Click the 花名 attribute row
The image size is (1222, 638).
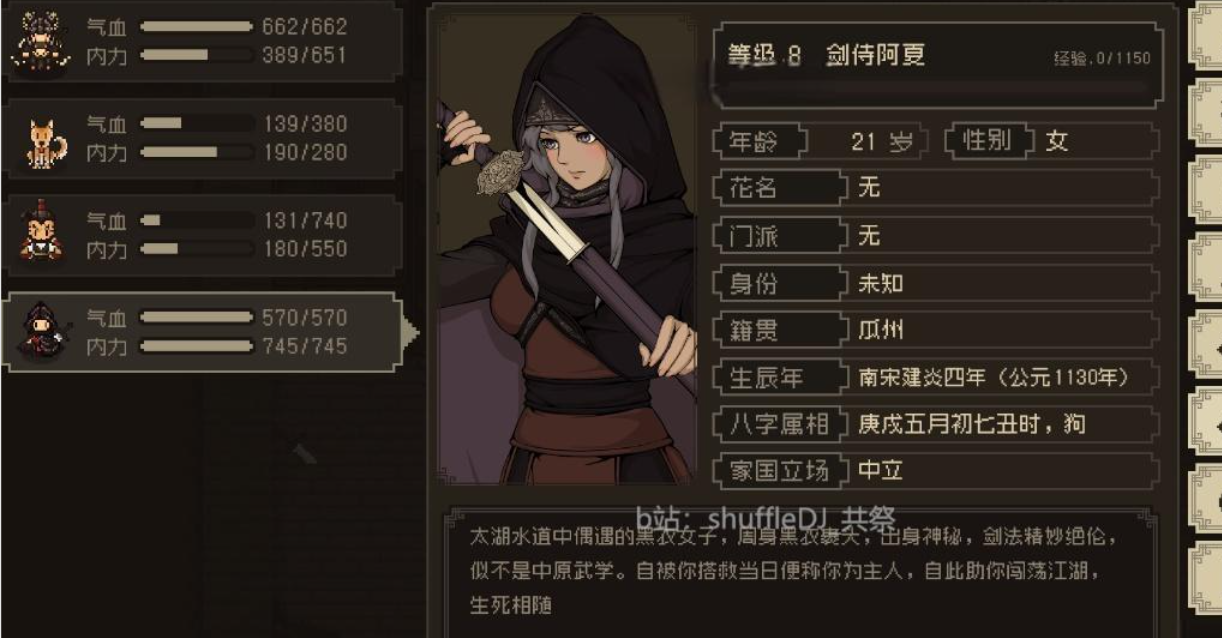pos(936,188)
